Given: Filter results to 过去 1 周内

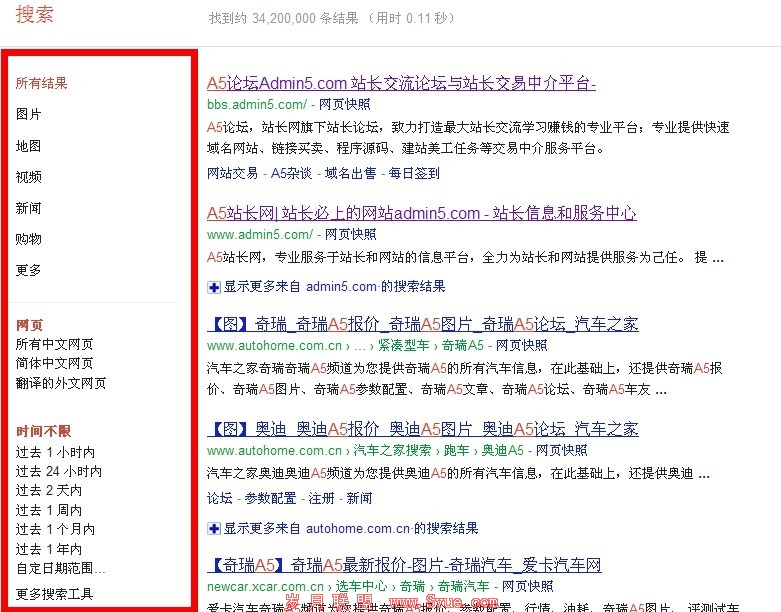Looking at the screenshot, I should pos(49,510).
